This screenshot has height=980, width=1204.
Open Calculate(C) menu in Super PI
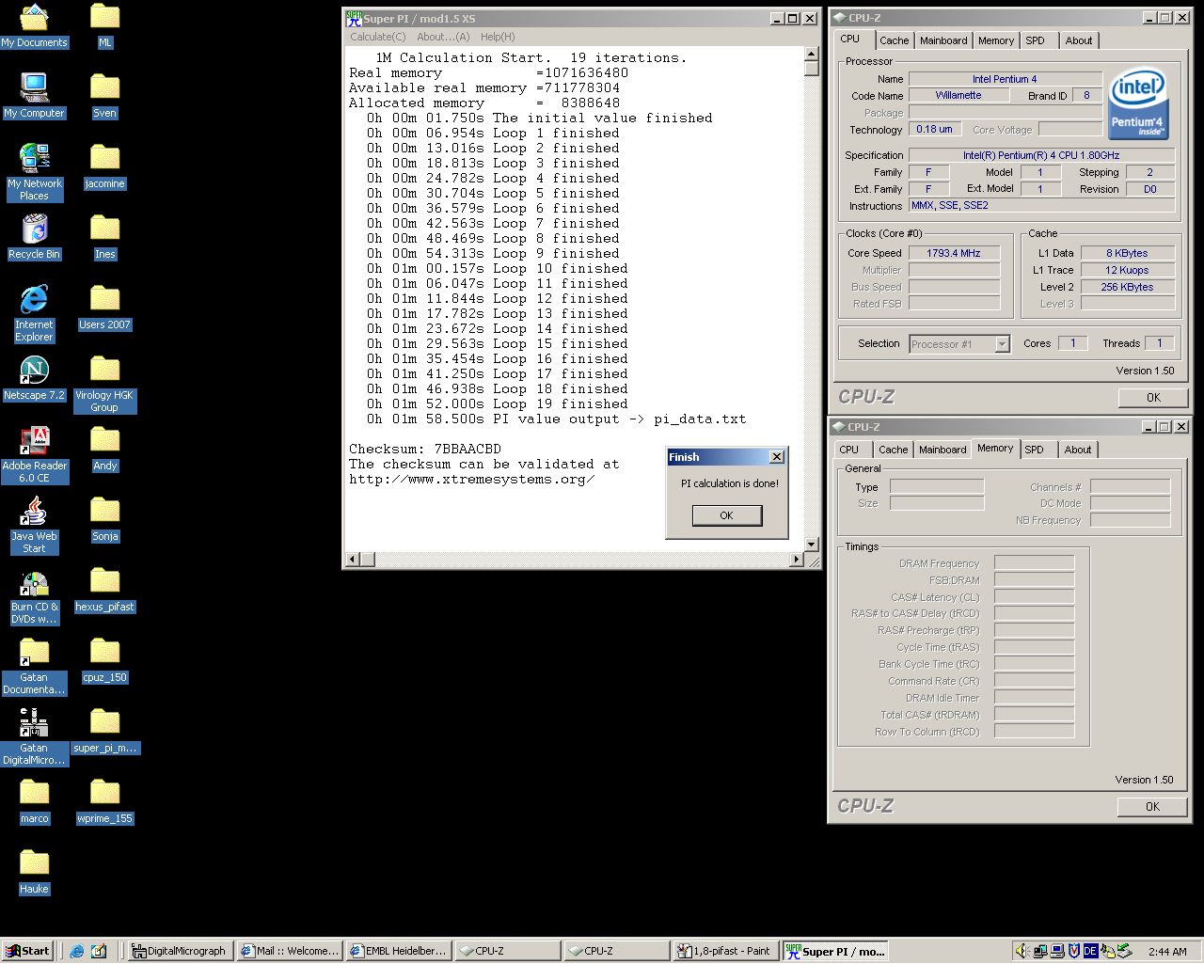378,37
